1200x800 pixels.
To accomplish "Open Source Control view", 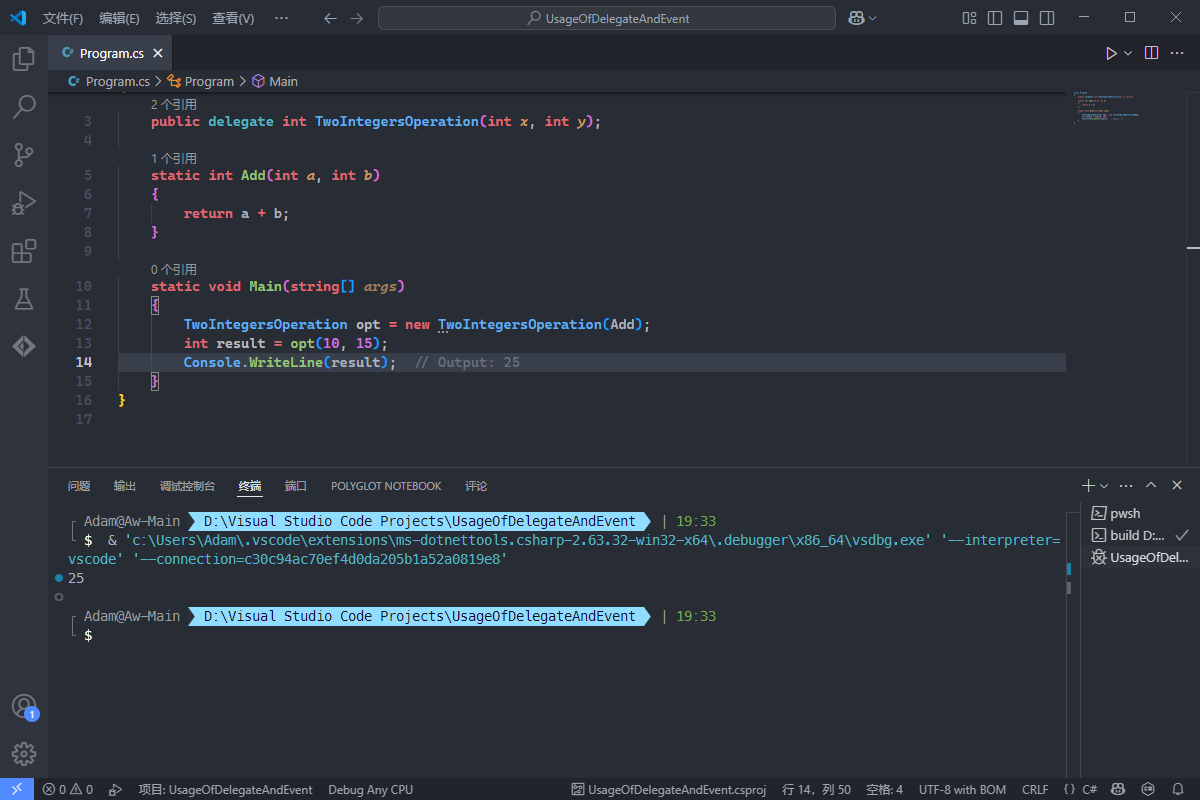I will [x=24, y=155].
